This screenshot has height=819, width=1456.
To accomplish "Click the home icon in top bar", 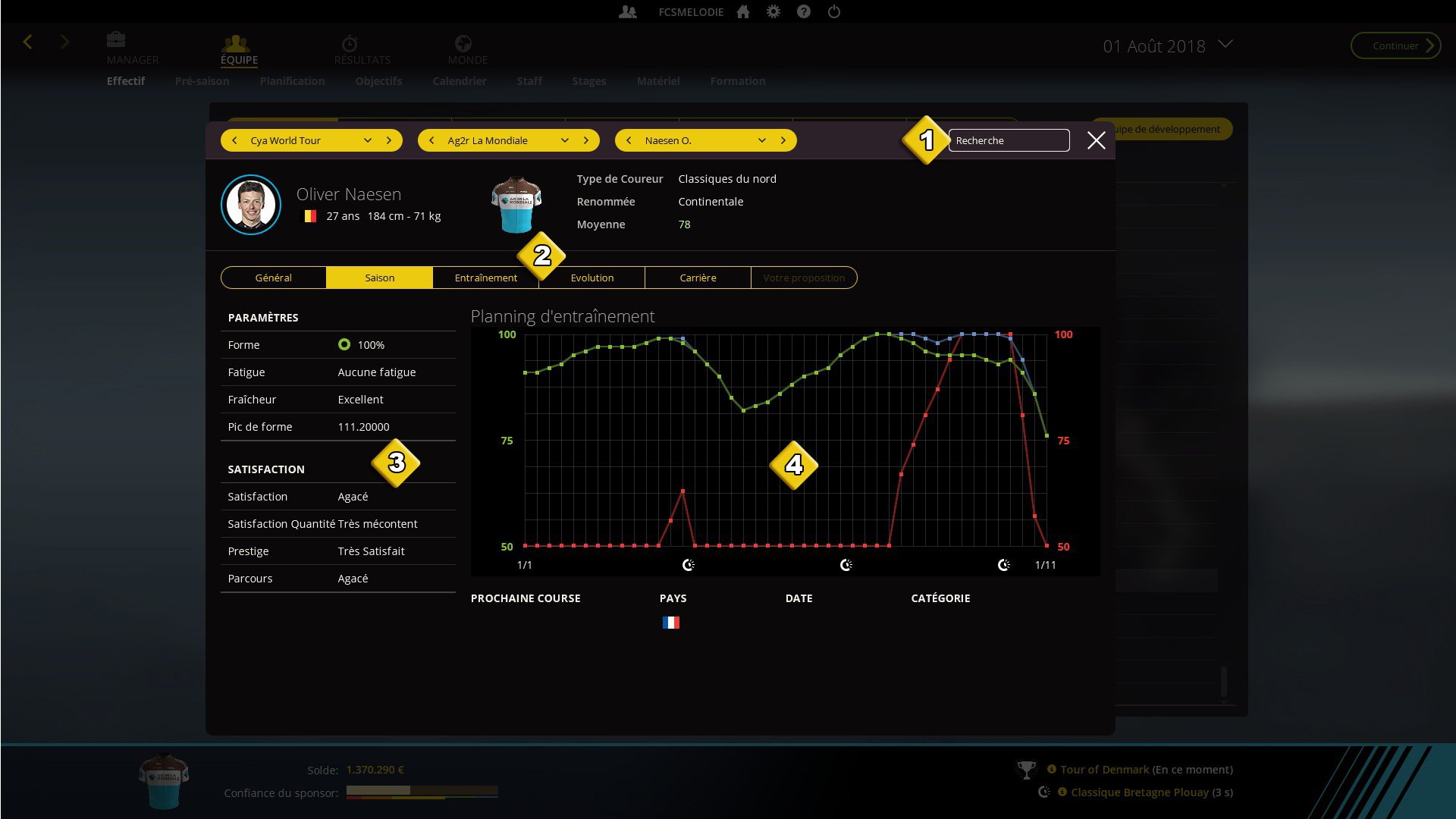I will pos(743,11).
